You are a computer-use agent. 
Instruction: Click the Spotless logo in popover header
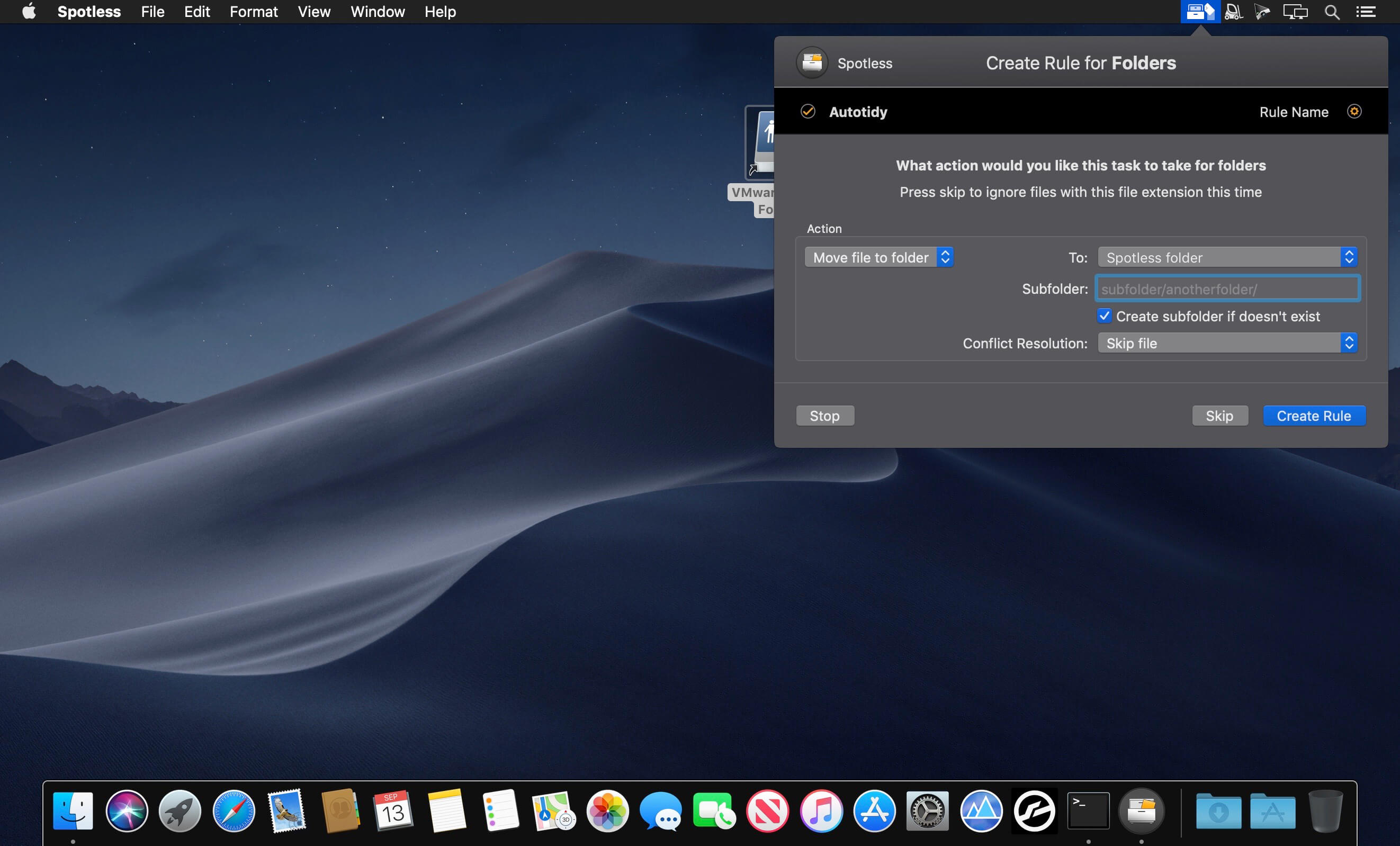click(812, 62)
